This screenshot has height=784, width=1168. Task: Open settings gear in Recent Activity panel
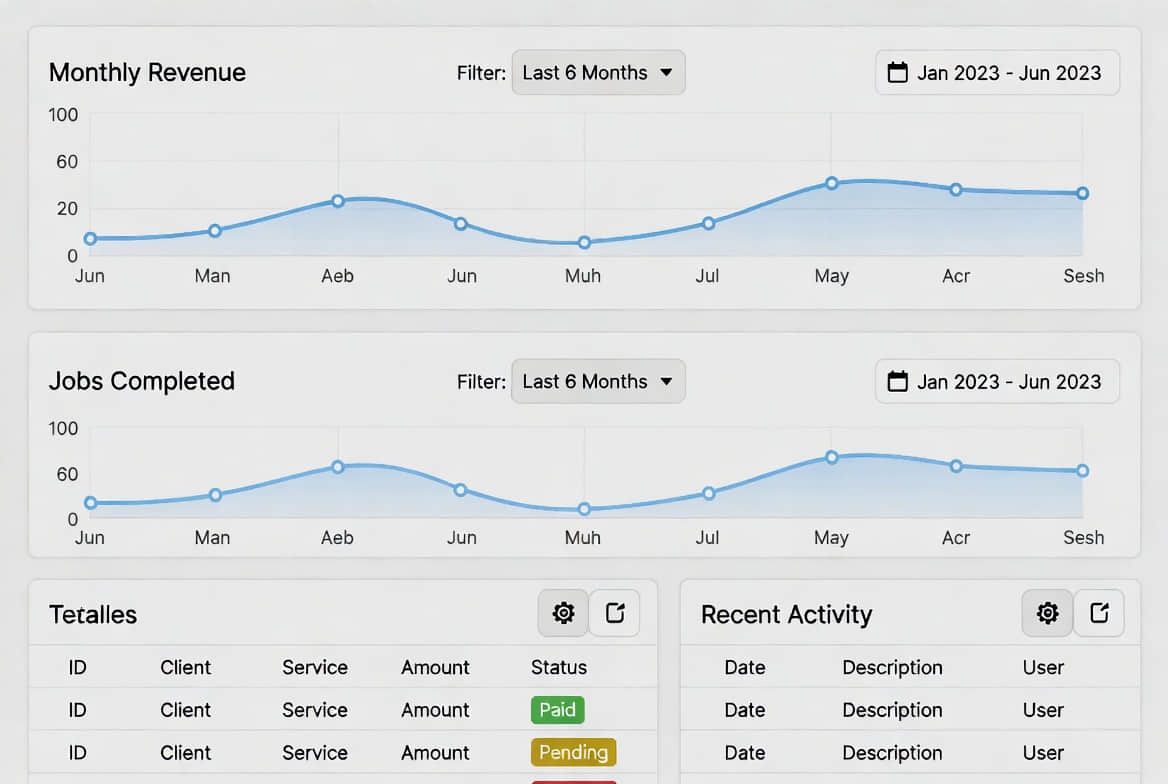pos(1047,613)
